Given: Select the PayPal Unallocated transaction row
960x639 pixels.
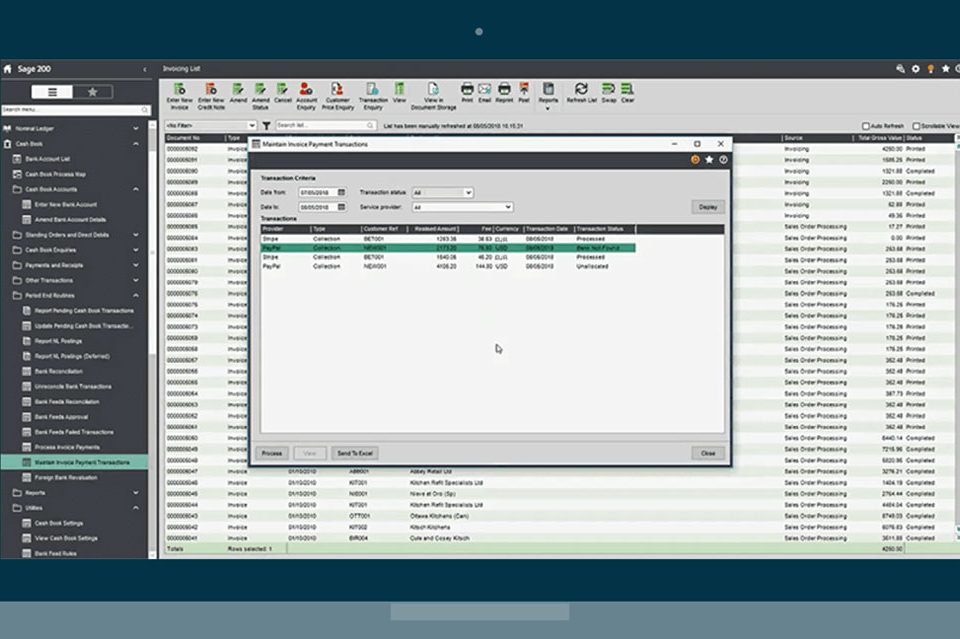Looking at the screenshot, I should tap(448, 267).
